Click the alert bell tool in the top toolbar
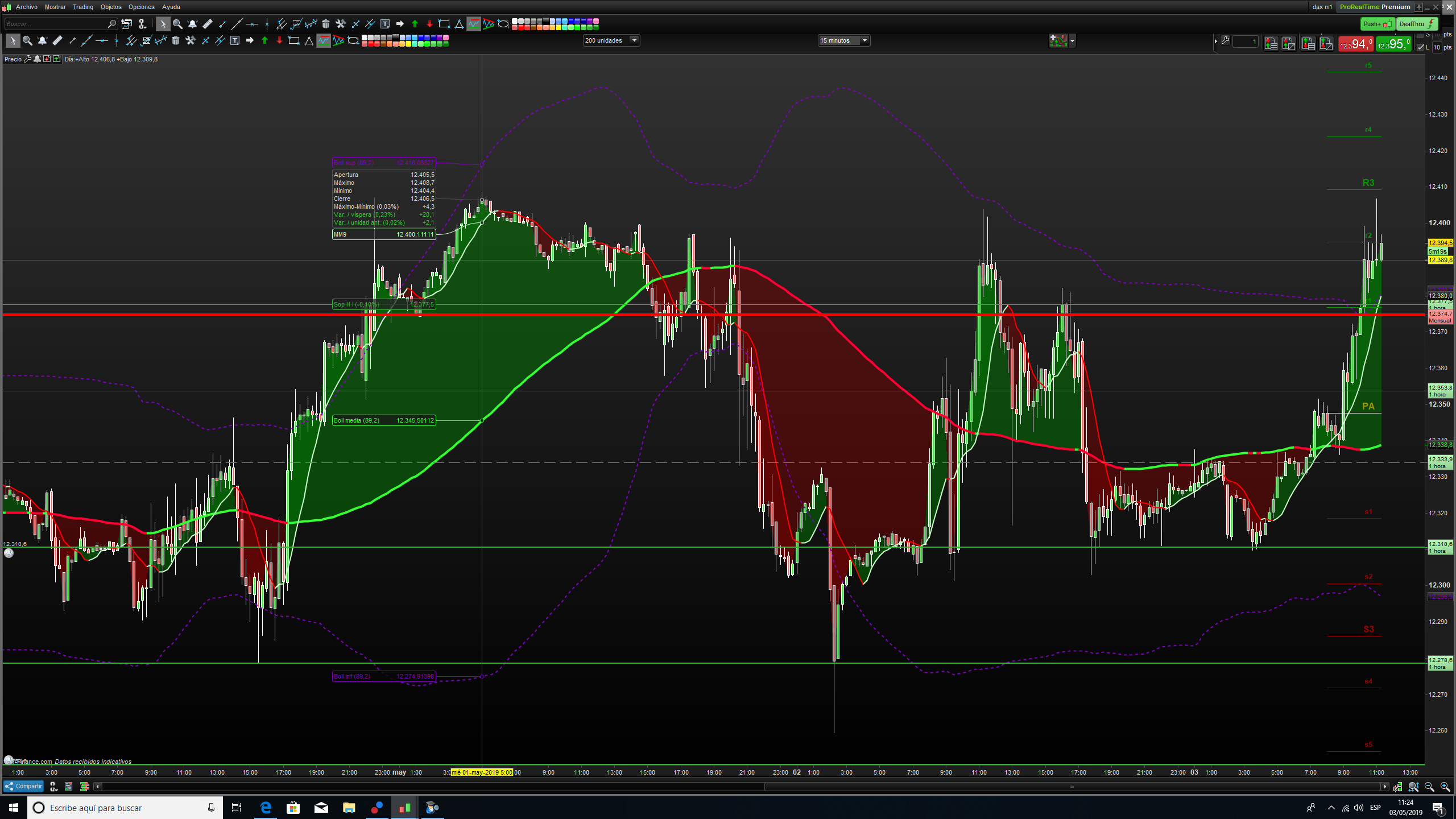 point(192,24)
